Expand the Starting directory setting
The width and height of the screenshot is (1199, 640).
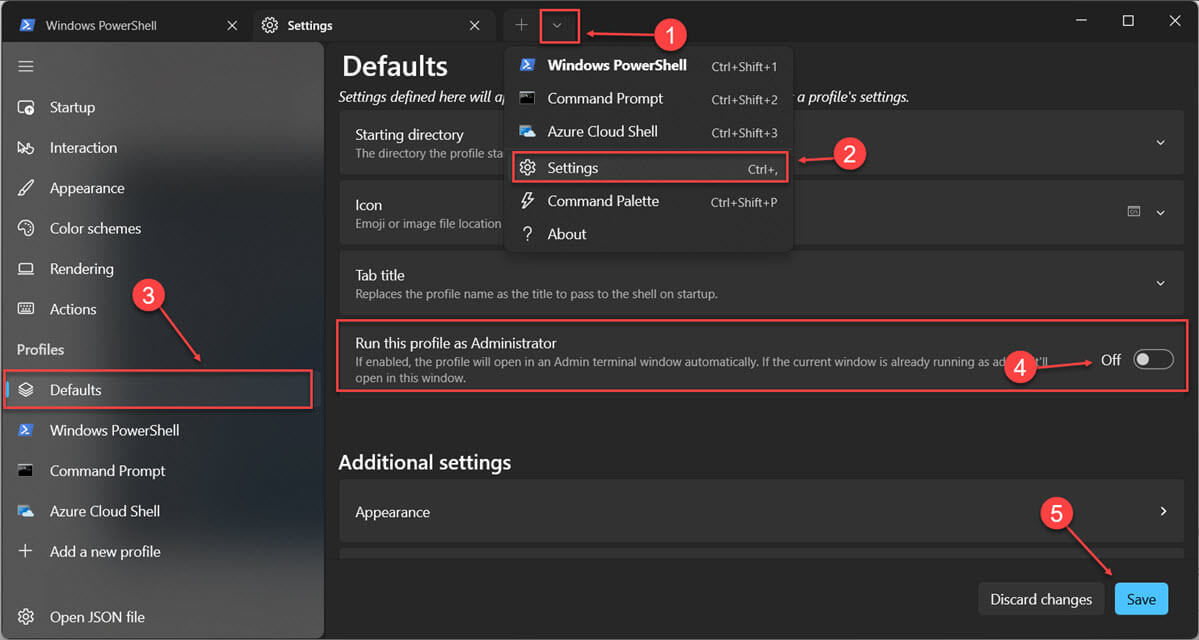1161,142
